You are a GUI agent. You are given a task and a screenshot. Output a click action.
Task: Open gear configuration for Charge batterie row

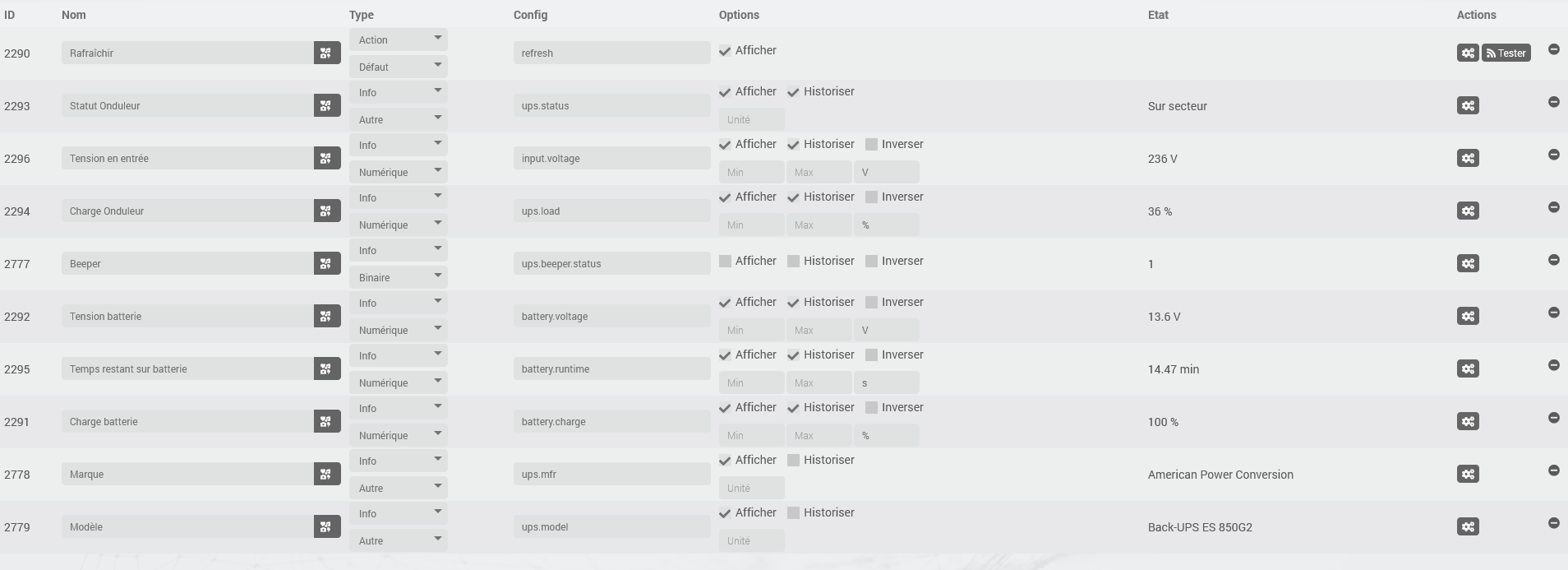tap(1468, 421)
